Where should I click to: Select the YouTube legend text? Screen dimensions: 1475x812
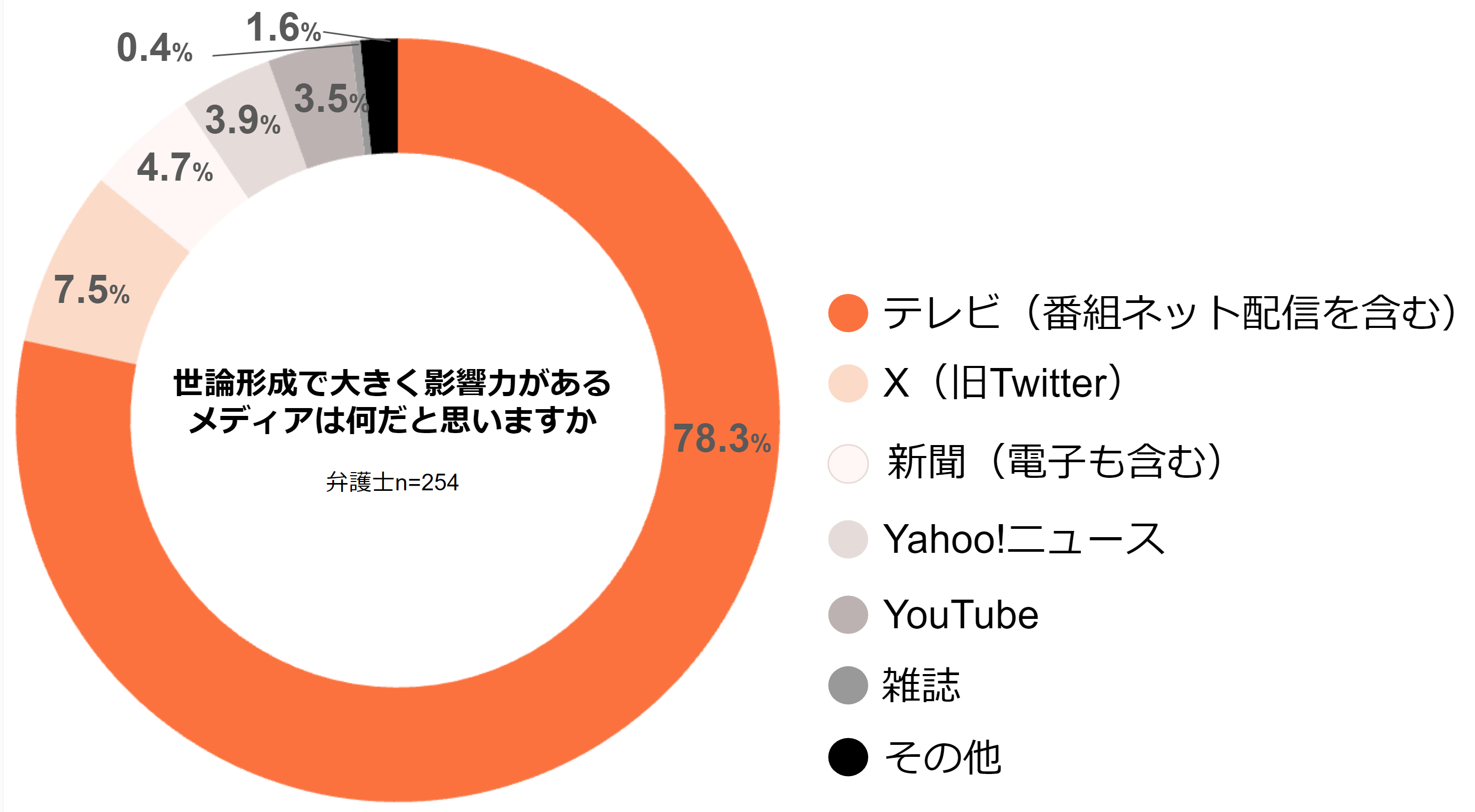coord(961,615)
